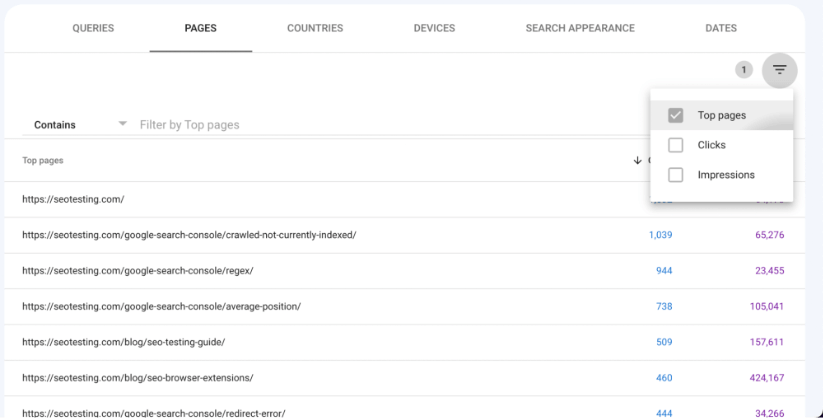Select the seo-browser-extensions blog URL

point(138,378)
